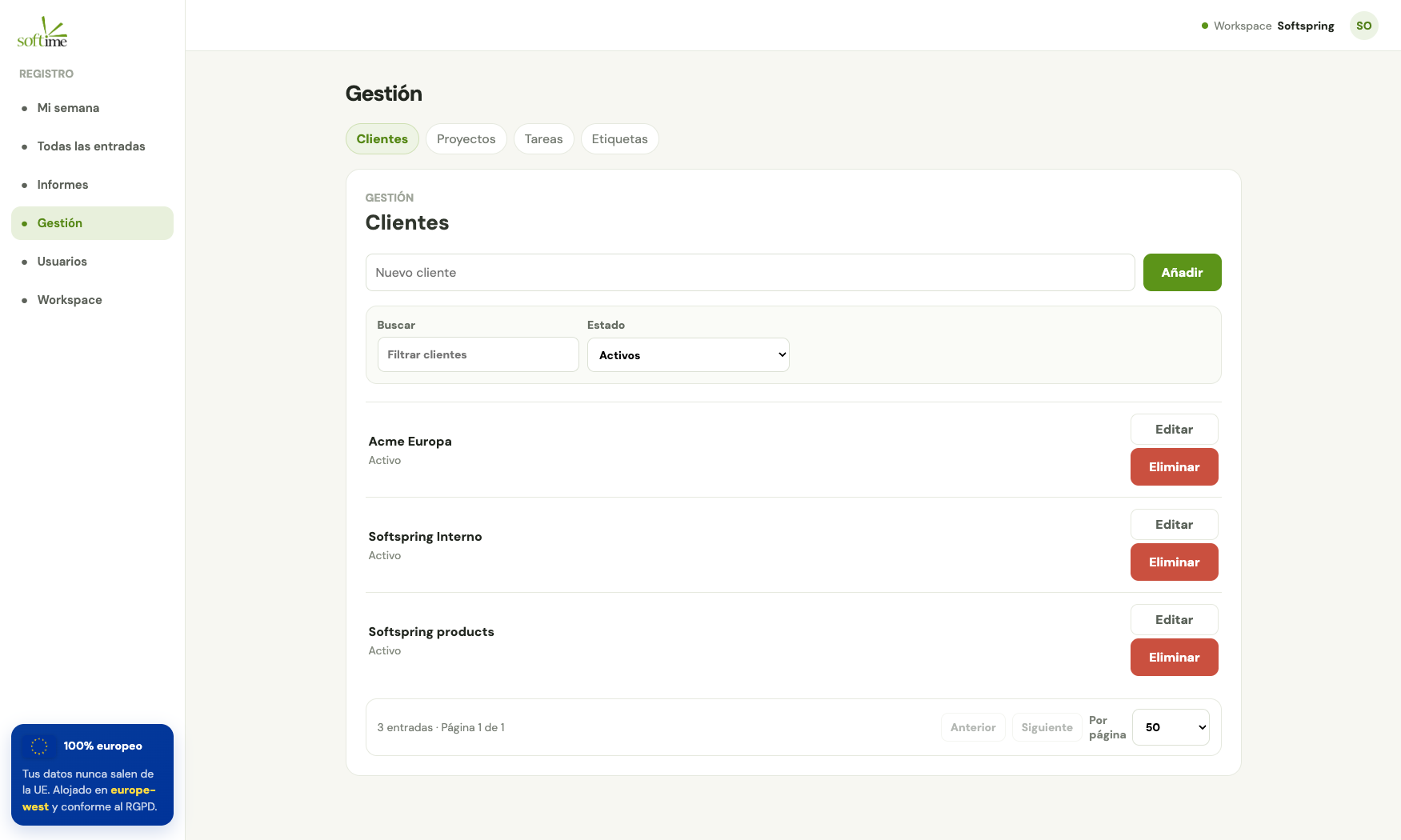Click the REGISTRO sidebar header
This screenshot has width=1401, height=840.
(46, 74)
